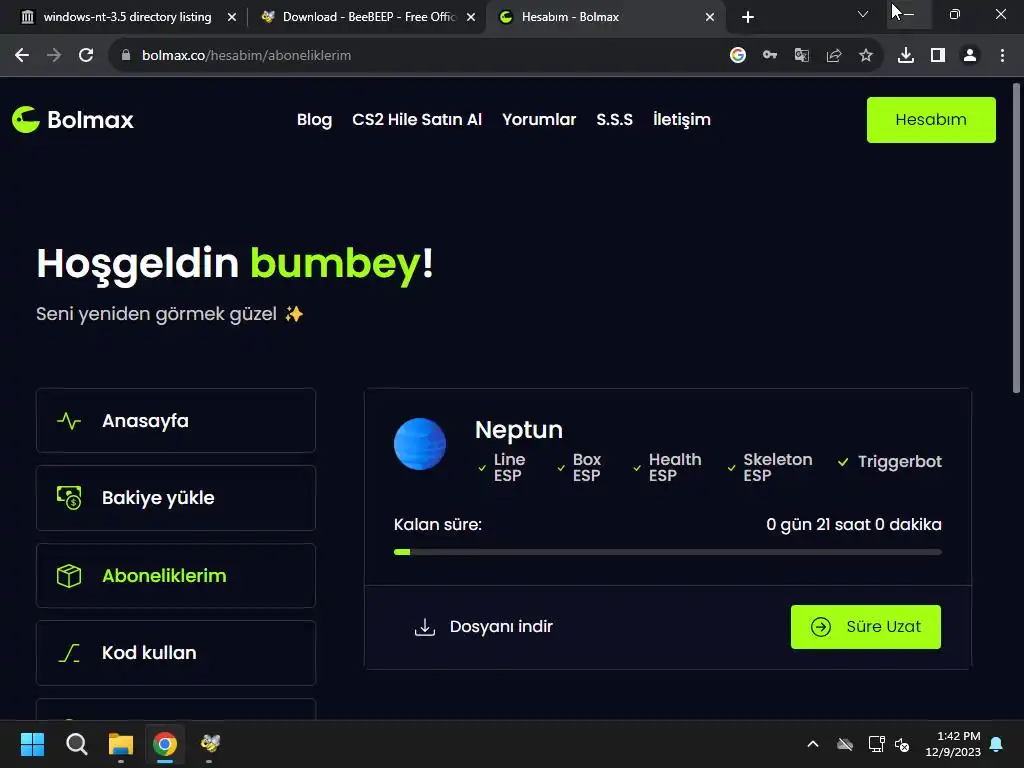Open CS2 Hile Satın Al page

click(x=417, y=120)
